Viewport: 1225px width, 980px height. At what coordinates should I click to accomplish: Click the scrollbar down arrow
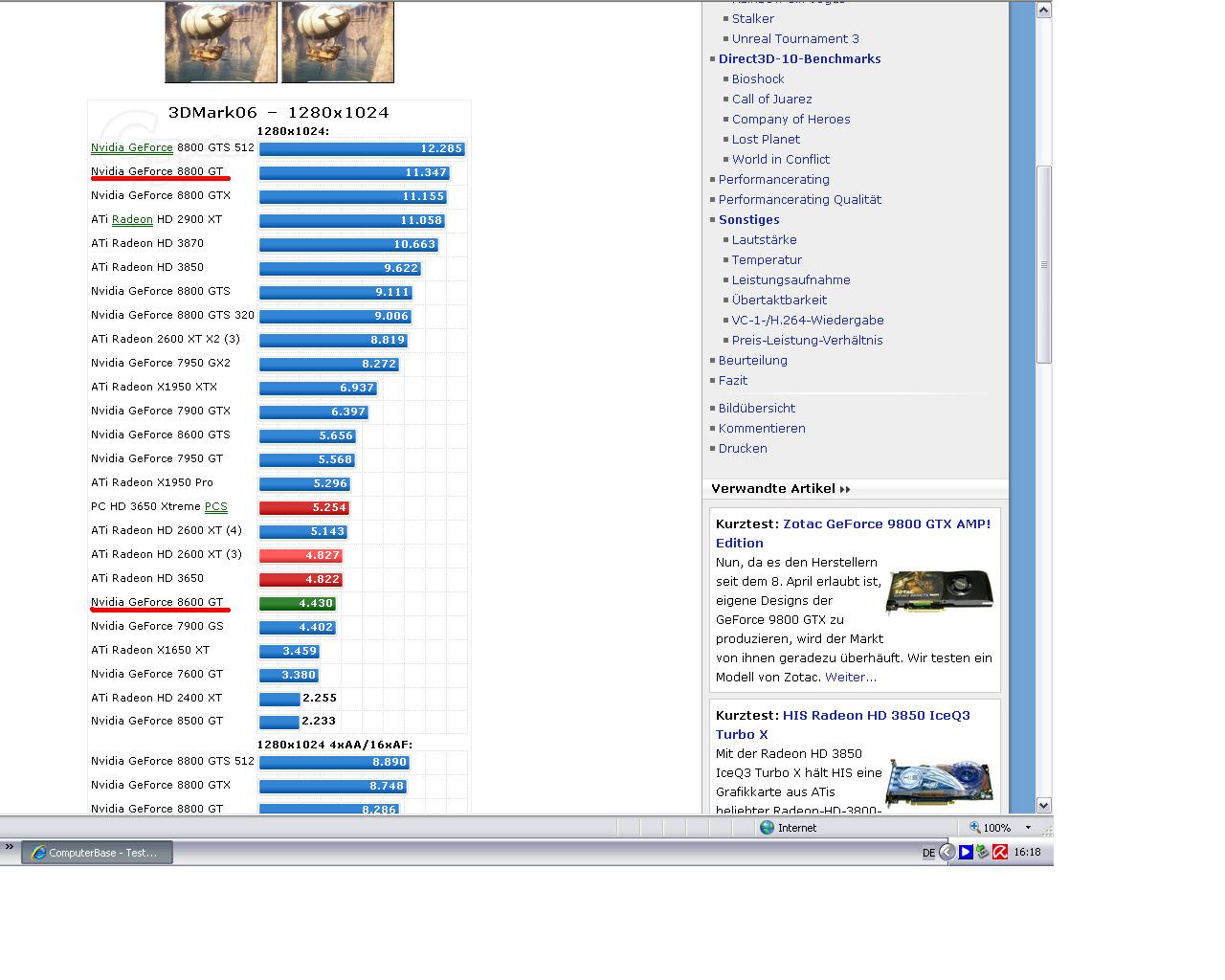(1044, 806)
